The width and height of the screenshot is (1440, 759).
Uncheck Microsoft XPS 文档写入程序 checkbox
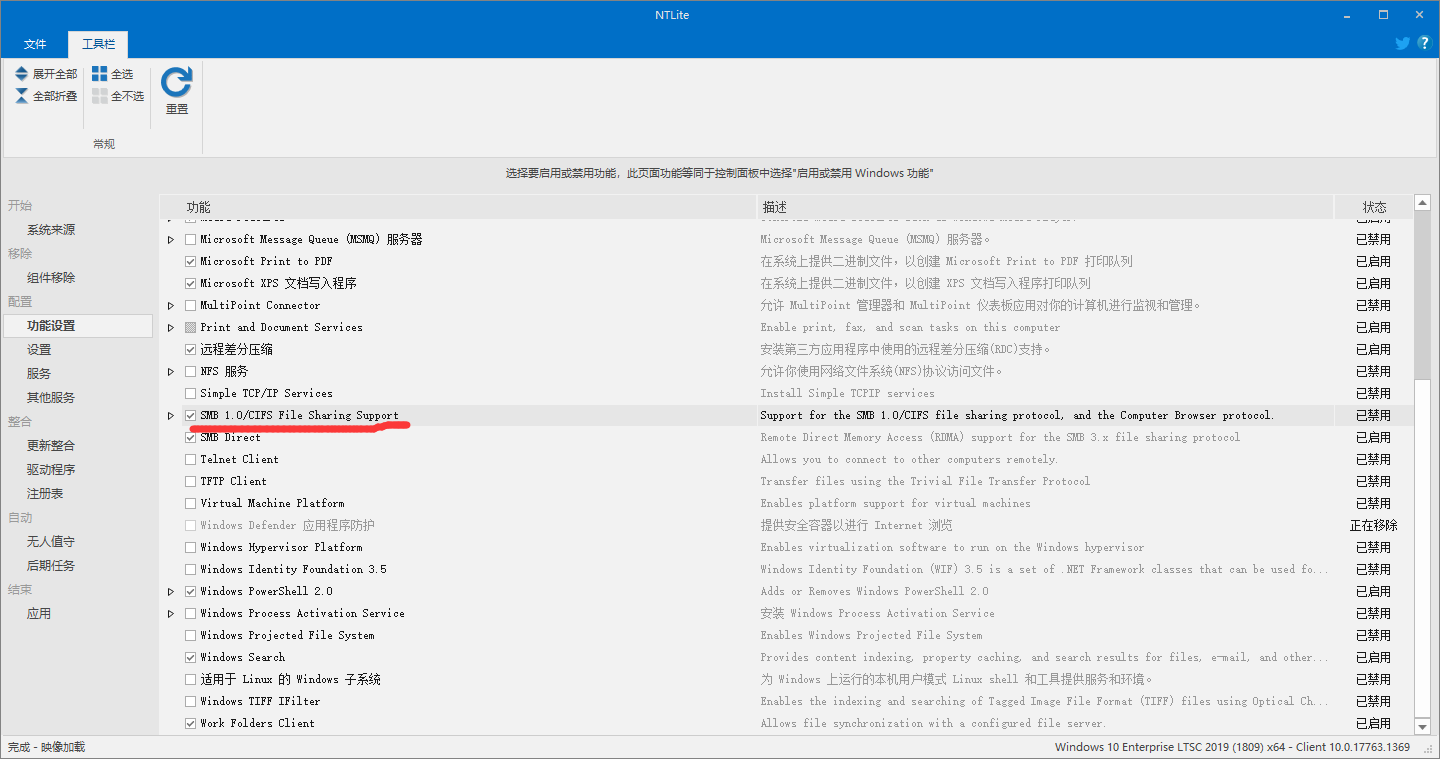[x=191, y=284]
